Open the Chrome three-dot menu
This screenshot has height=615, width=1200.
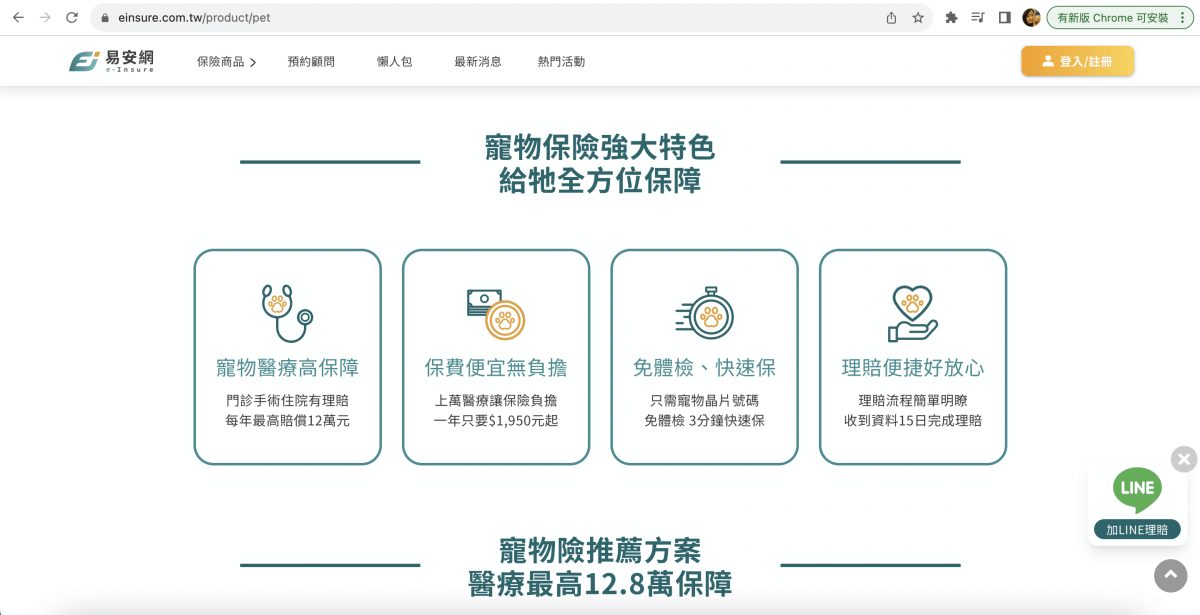click(x=1184, y=17)
